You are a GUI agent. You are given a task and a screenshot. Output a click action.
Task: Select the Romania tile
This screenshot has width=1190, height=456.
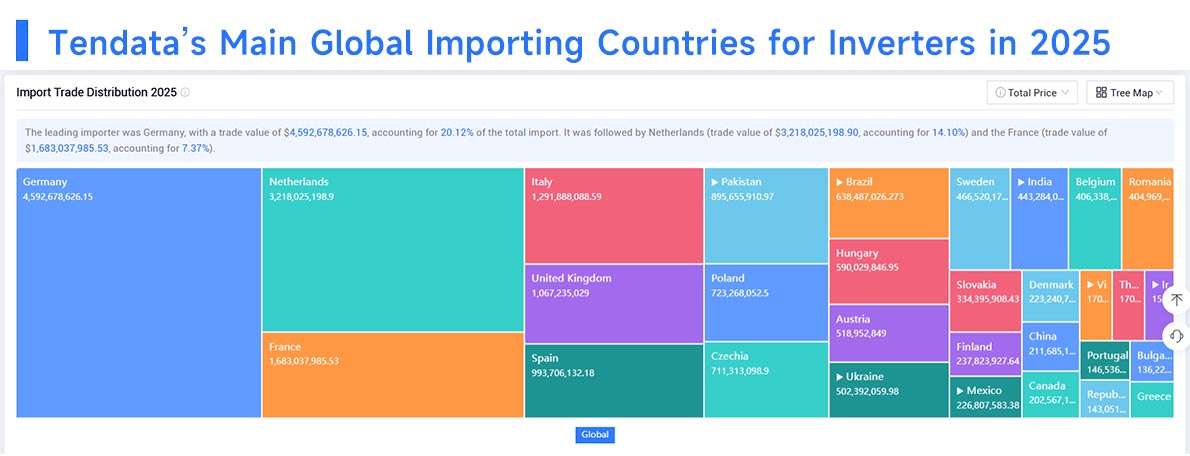tap(1148, 219)
